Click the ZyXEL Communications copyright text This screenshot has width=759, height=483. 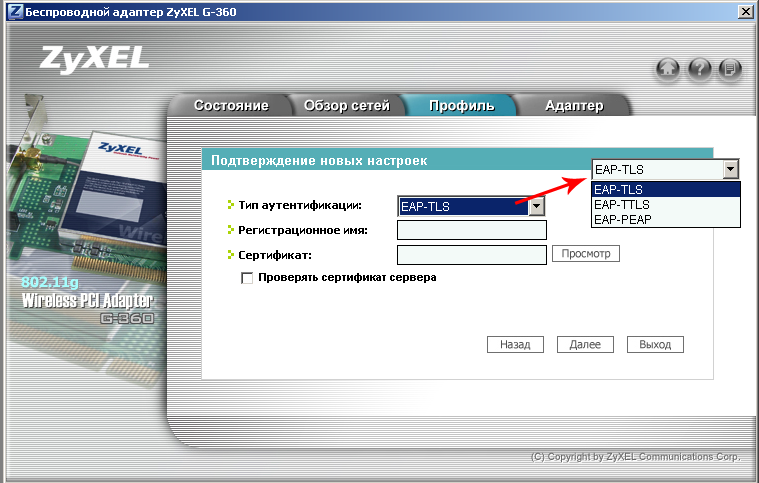point(635,456)
